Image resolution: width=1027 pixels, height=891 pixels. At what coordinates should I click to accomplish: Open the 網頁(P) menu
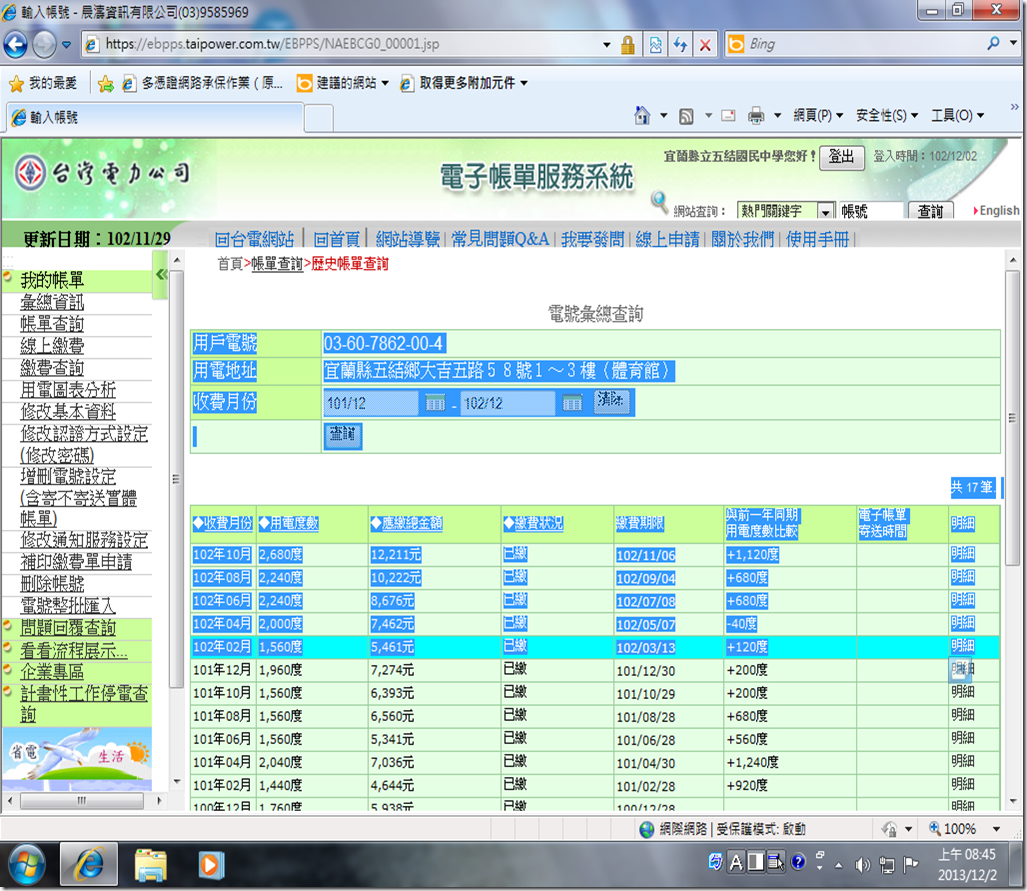817,116
